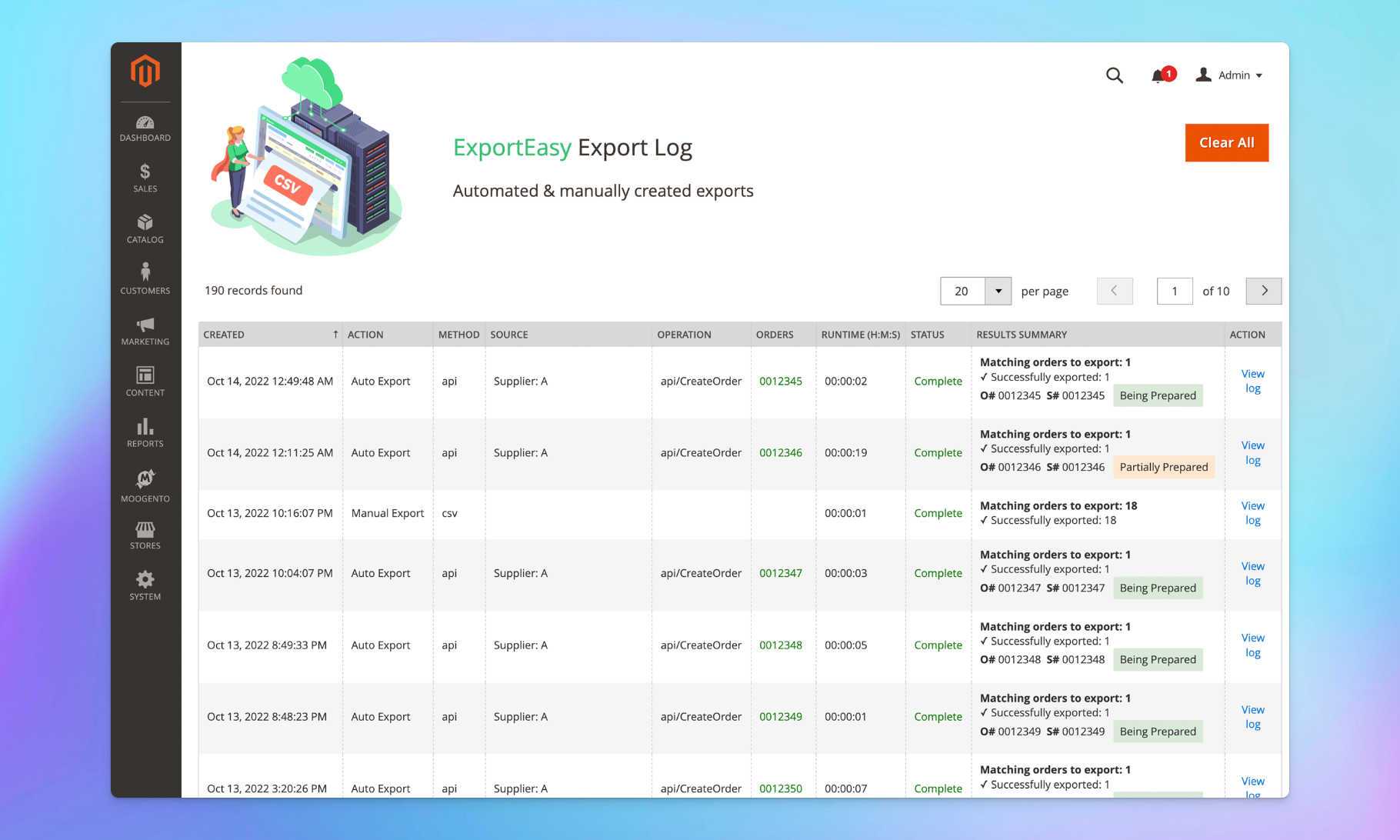View log for order 0012347 row

coord(1253,573)
